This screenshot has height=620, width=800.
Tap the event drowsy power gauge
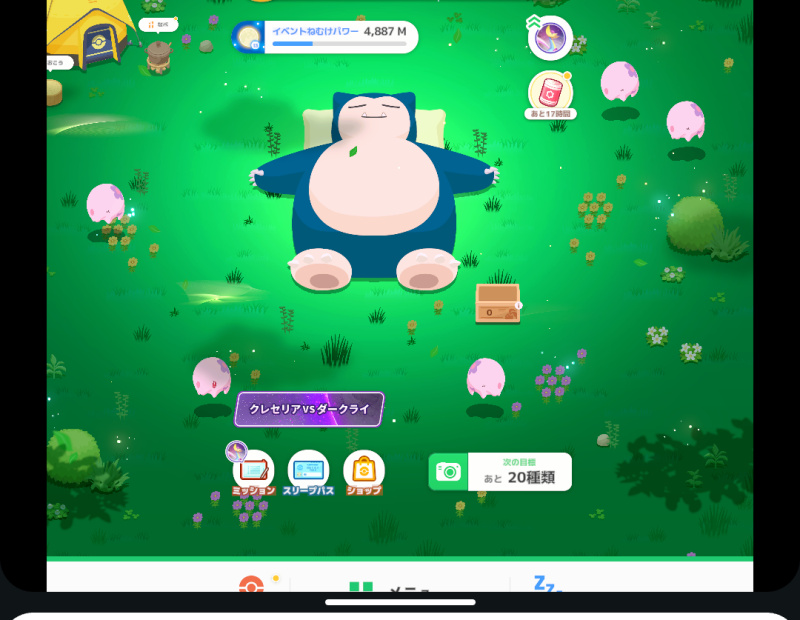[326, 37]
